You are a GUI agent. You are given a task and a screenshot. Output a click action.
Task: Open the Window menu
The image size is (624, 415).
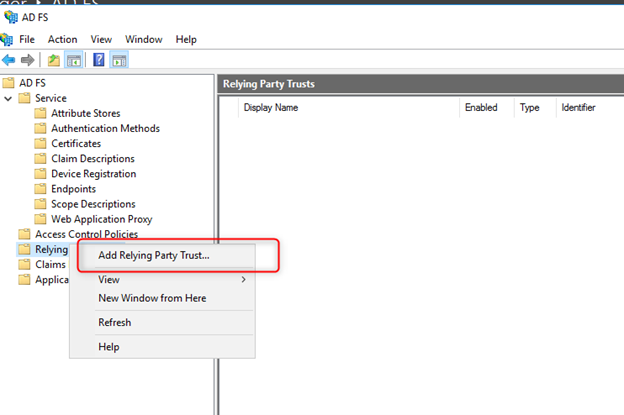[x=144, y=39]
